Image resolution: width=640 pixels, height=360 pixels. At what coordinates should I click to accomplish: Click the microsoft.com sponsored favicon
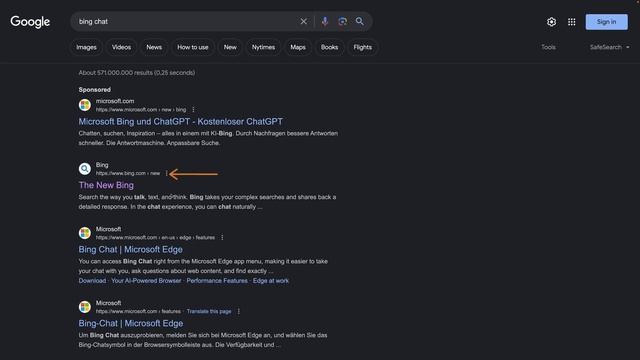click(84, 105)
